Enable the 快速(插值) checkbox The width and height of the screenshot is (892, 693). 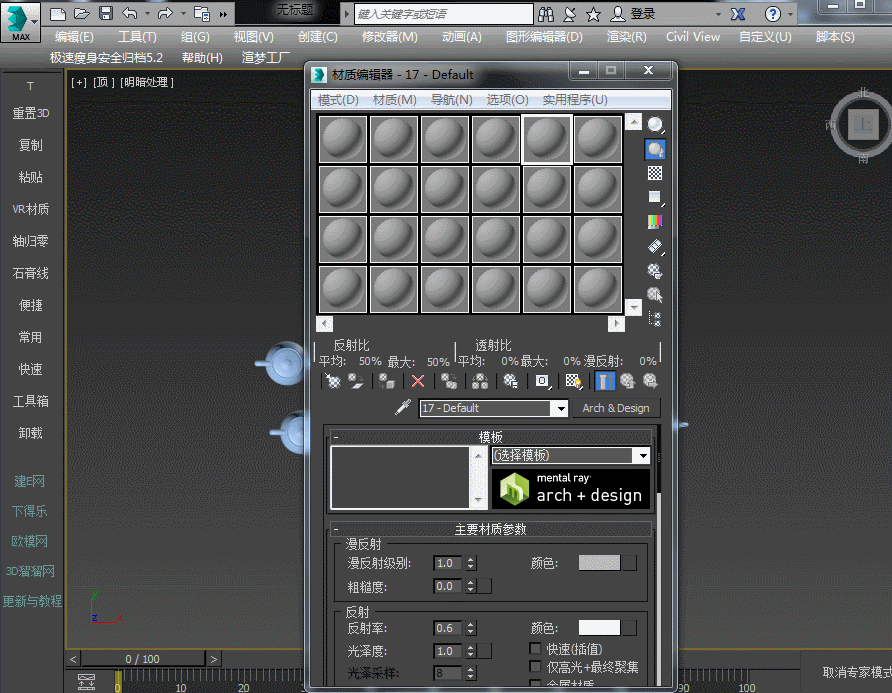point(536,648)
